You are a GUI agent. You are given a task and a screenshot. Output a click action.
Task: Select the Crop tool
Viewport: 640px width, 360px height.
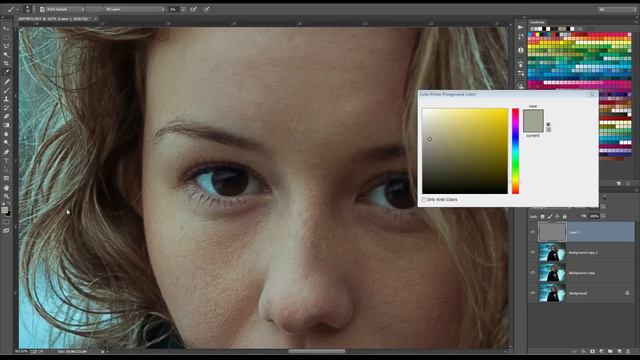tap(6, 63)
